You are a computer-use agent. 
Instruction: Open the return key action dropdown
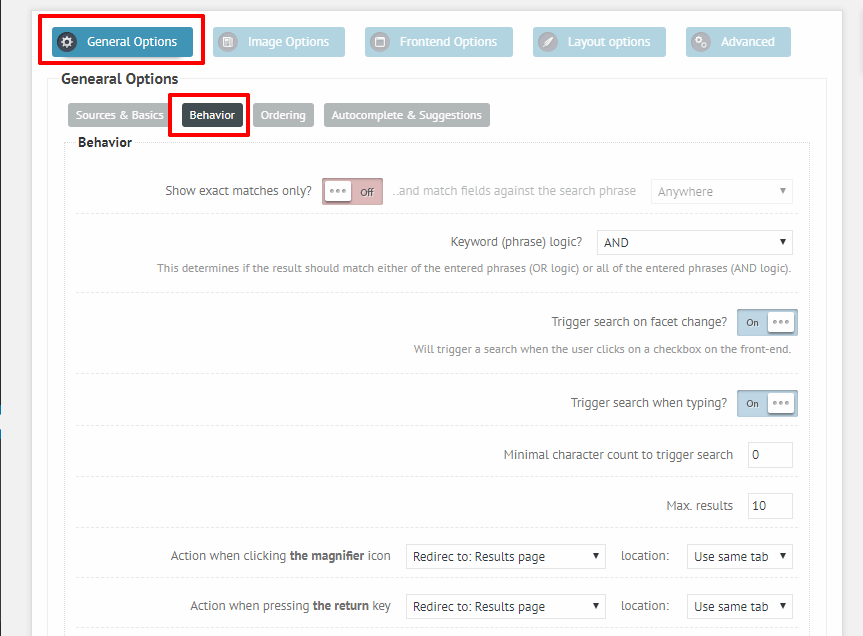click(505, 606)
